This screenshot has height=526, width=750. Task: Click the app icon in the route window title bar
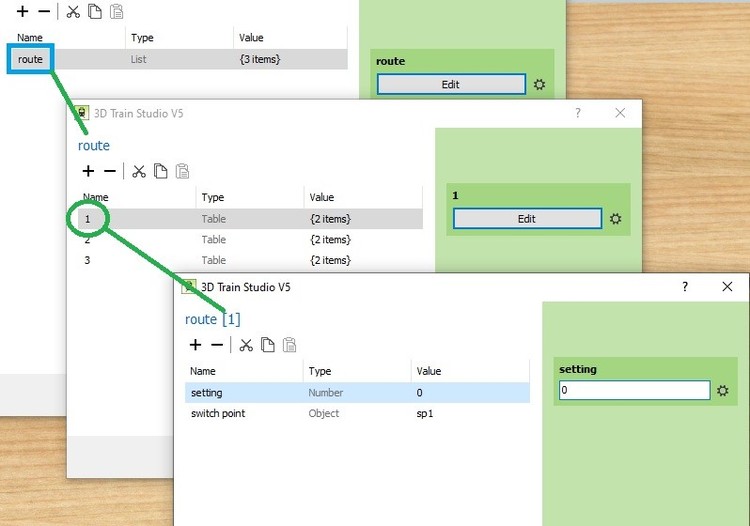pyautogui.click(x=82, y=113)
